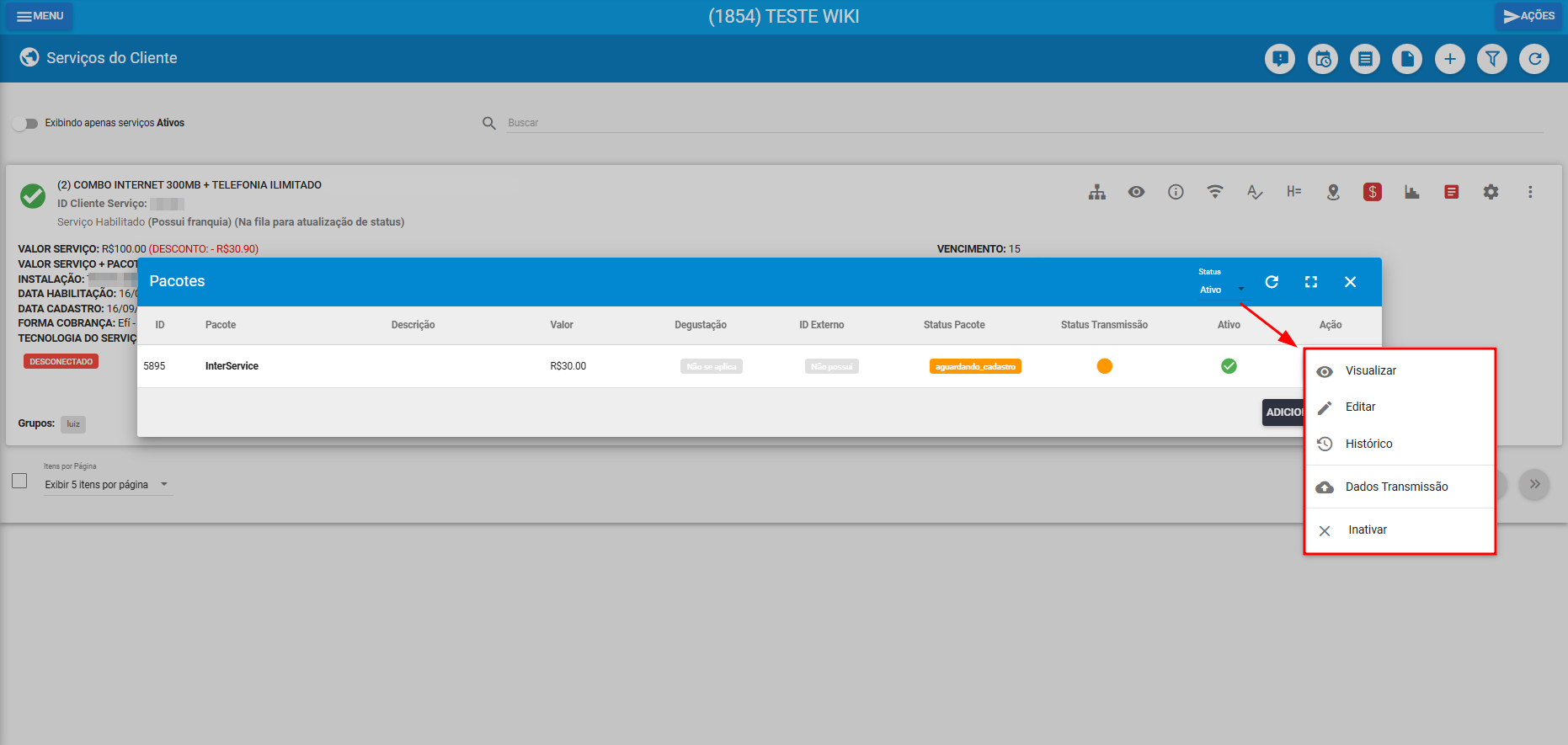The image size is (1568, 745).
Task: Select Inativar from the action menu
Action: 1400,530
